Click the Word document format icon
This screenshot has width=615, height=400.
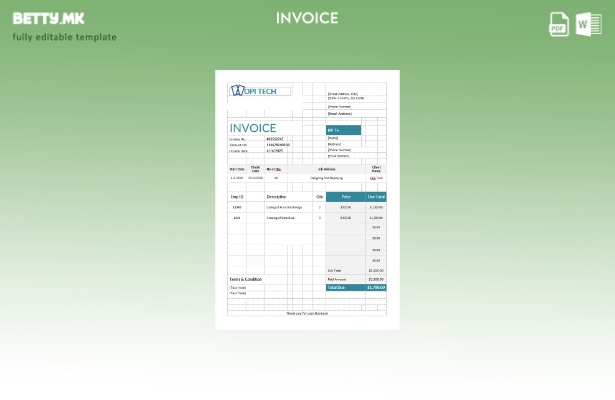click(588, 24)
